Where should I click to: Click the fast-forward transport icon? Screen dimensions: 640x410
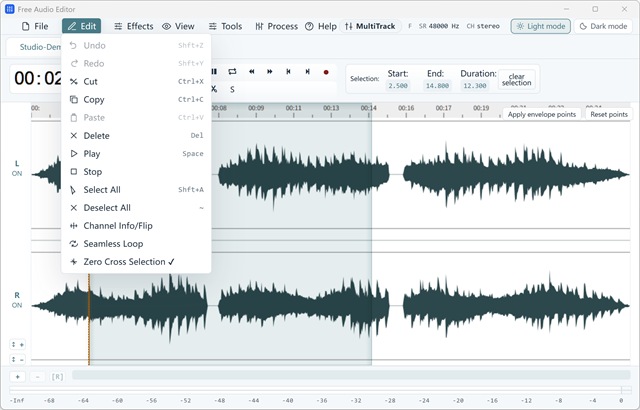pos(270,72)
